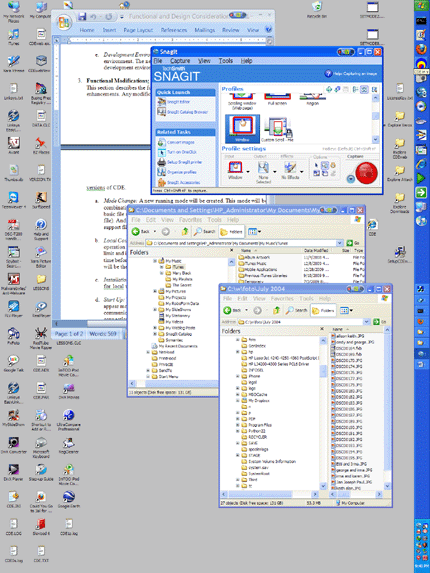Image resolution: width=430 pixels, height=573 pixels.
Task: Expand My Pictures in the Folders tree
Action: (155, 291)
